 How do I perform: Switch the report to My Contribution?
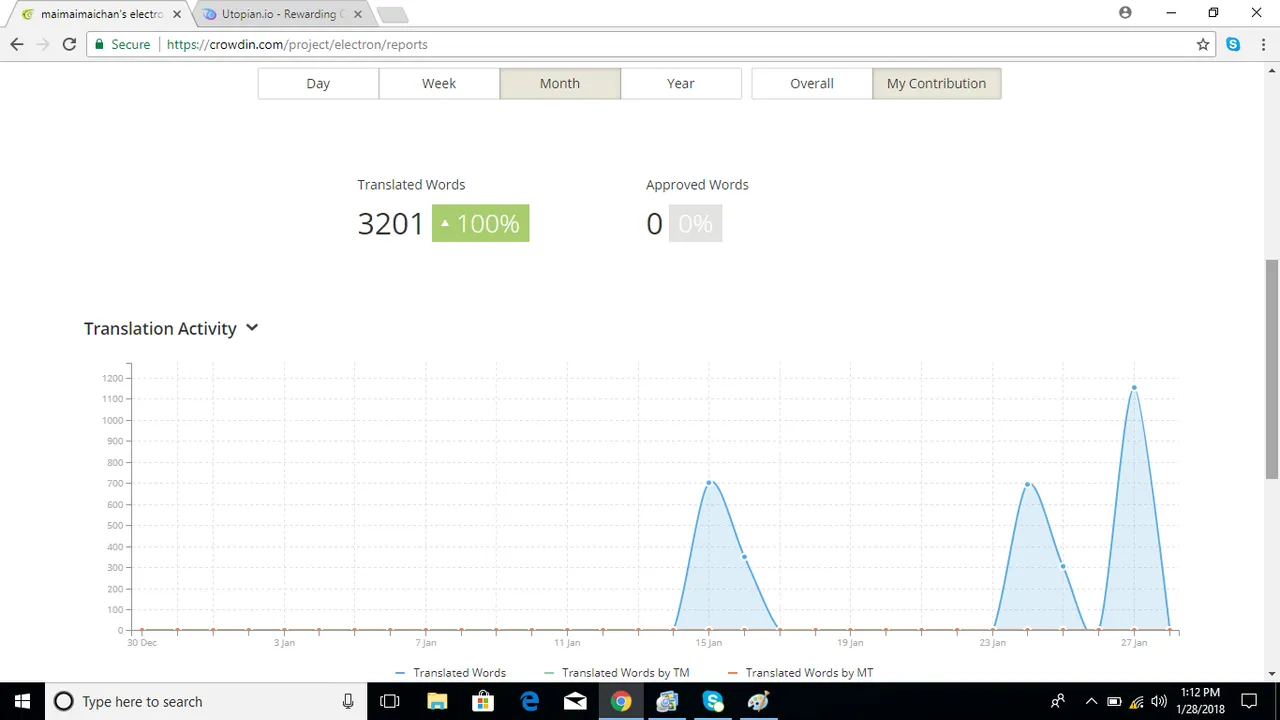pos(936,83)
